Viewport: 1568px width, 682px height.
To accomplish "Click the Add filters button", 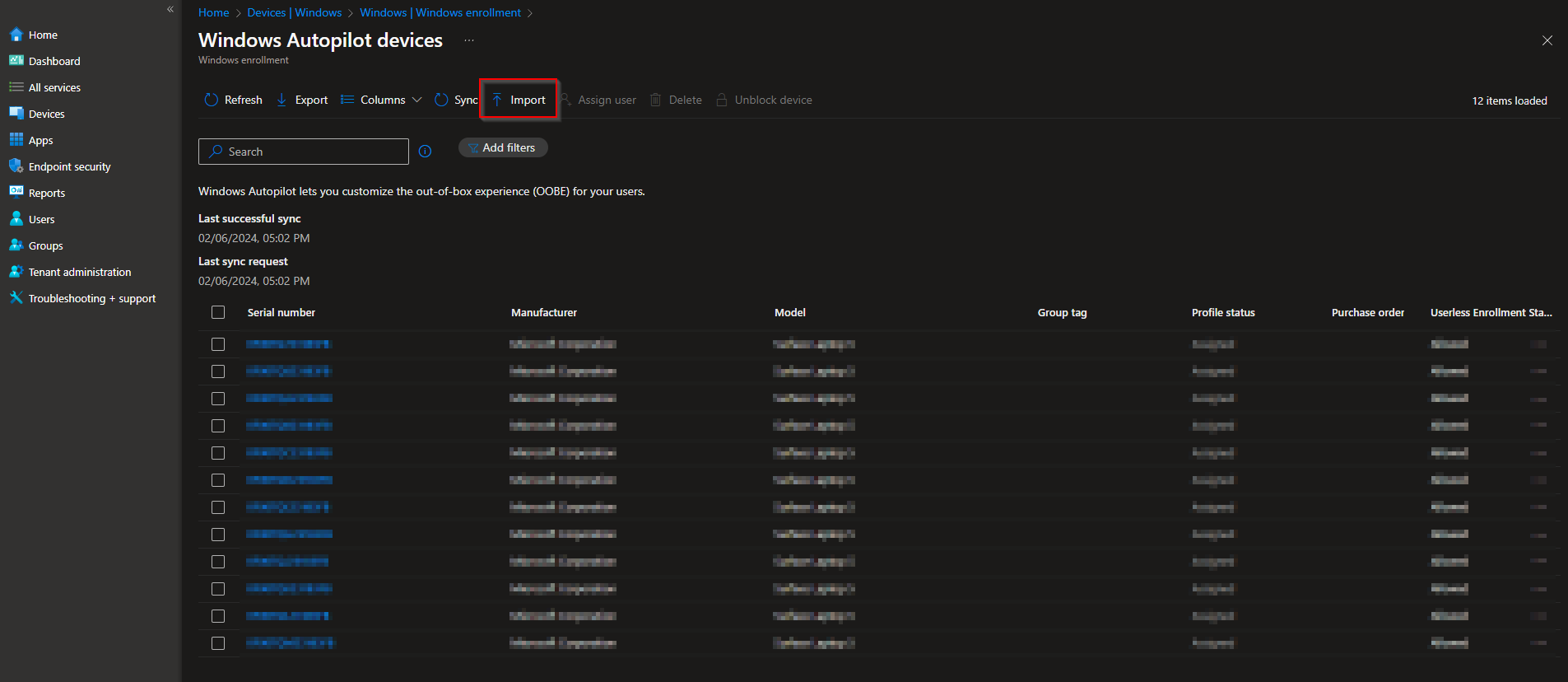I will coord(503,147).
